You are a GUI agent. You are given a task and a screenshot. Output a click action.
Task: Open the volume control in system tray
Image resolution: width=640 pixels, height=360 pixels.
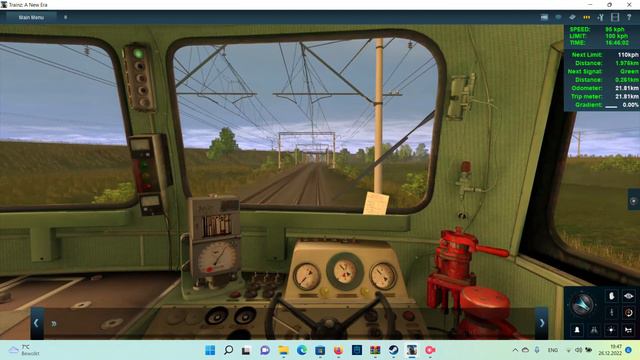(x=579, y=350)
